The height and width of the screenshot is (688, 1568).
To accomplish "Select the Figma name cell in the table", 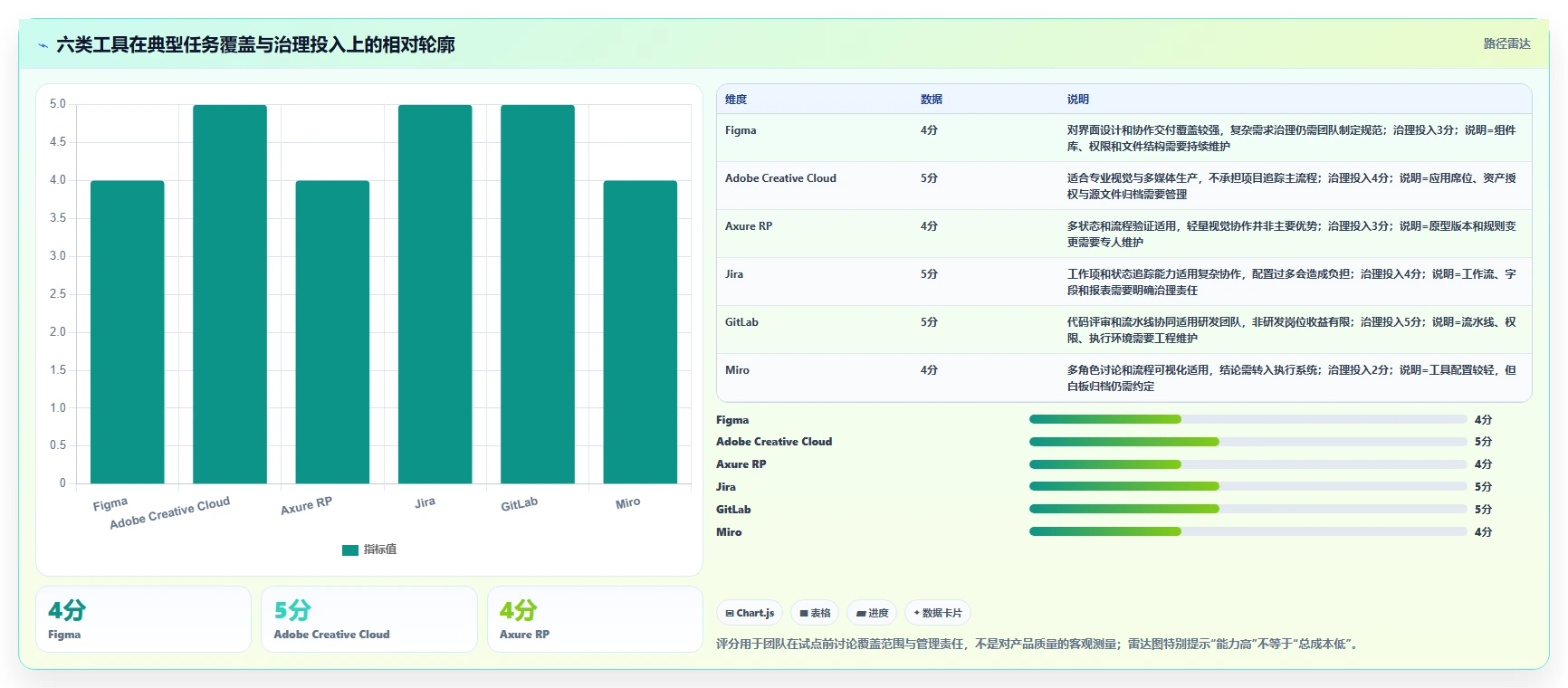I will point(815,138).
